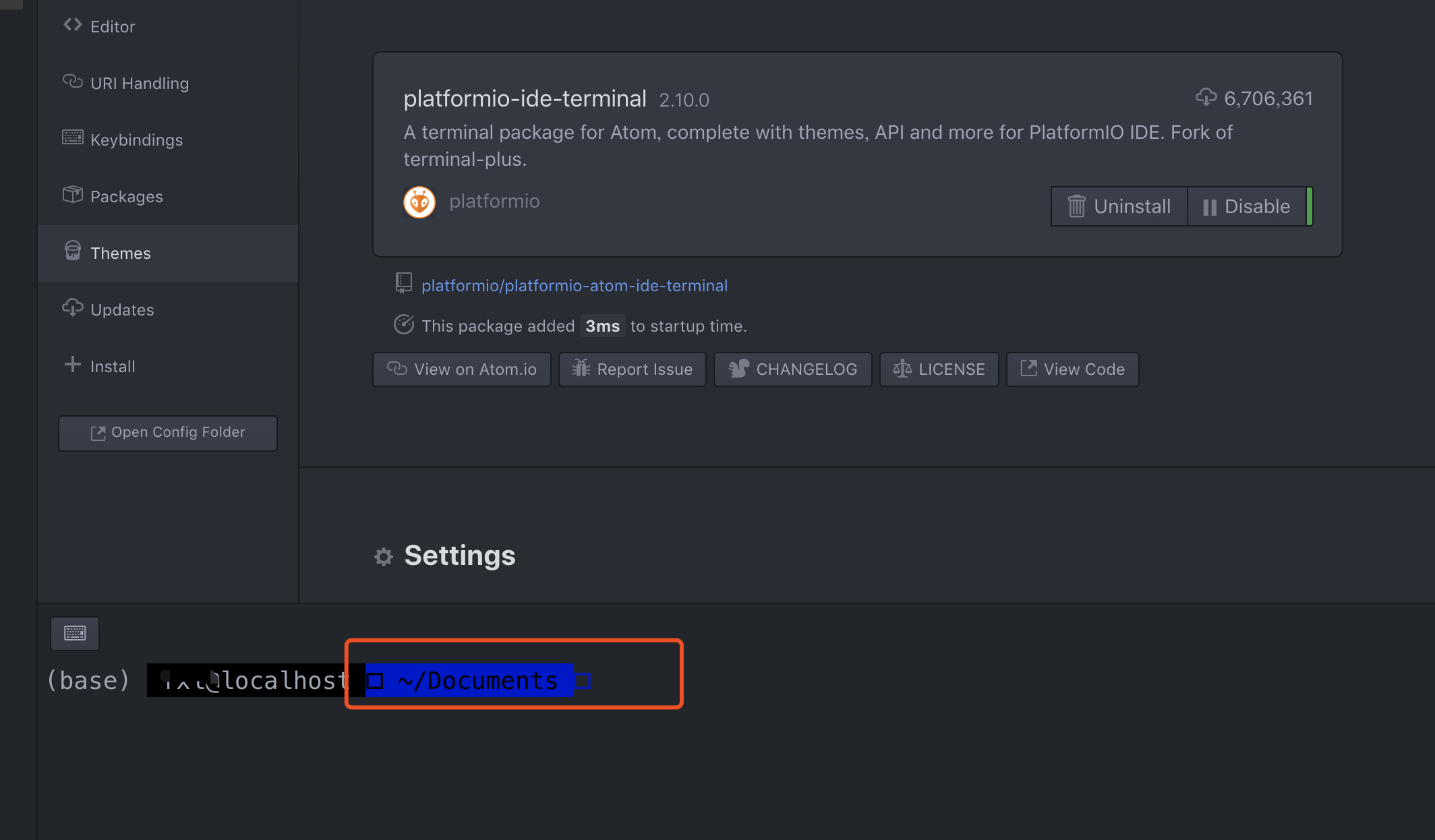
Task: Open the CHANGELOG for the package
Action: [x=792, y=369]
